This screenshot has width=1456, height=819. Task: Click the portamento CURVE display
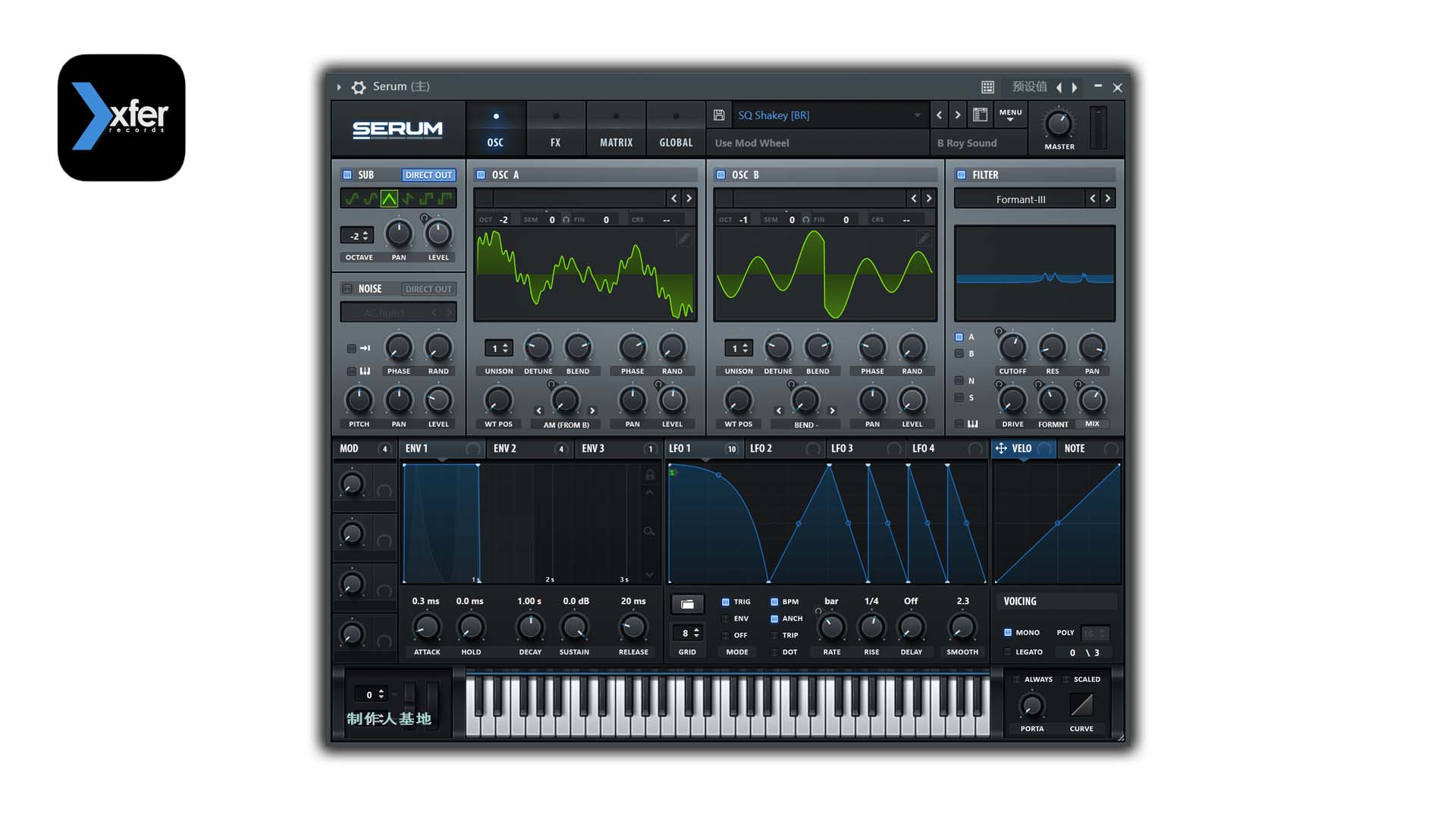1081,704
